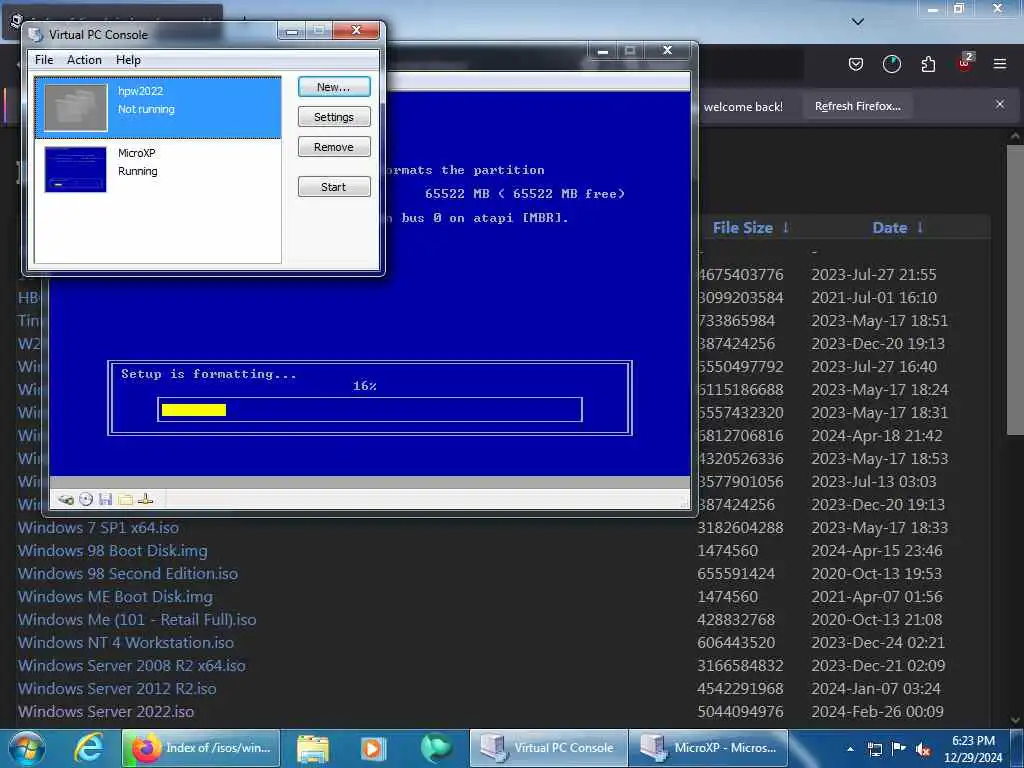Select the hpw2022 virtual machine entry
This screenshot has height=768, width=1024.
click(x=158, y=108)
